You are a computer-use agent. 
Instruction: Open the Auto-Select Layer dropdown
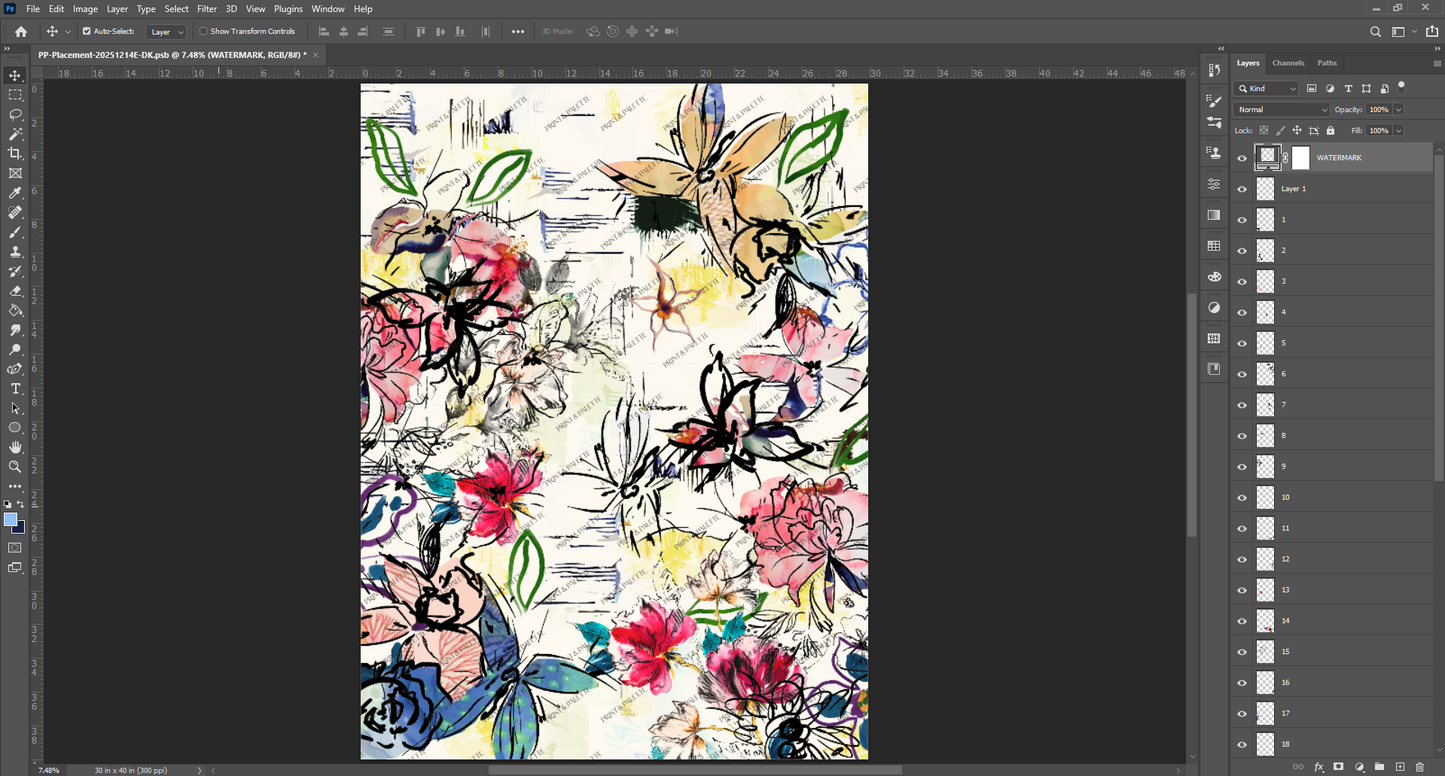tap(166, 32)
